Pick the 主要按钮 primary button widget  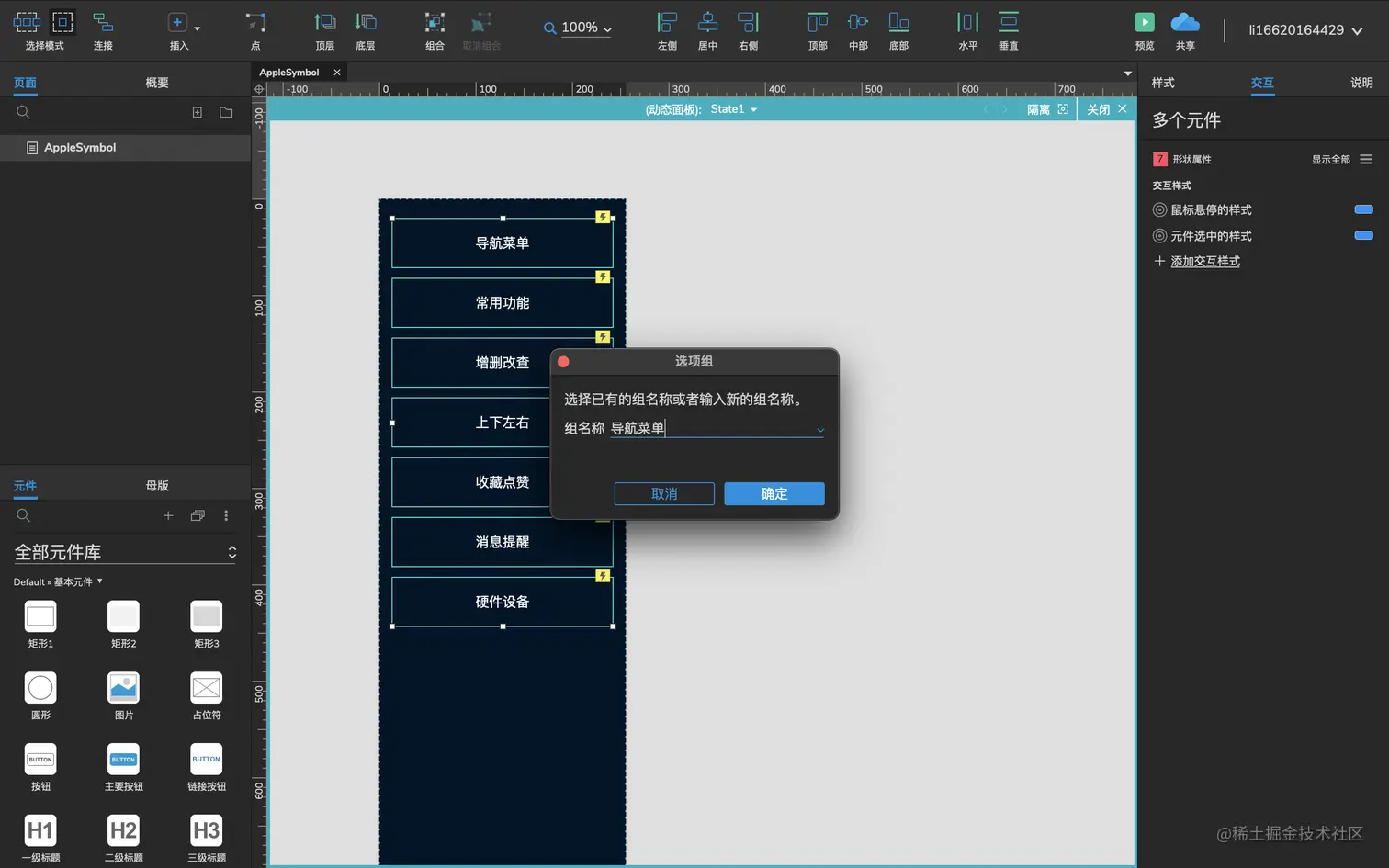coord(123,767)
